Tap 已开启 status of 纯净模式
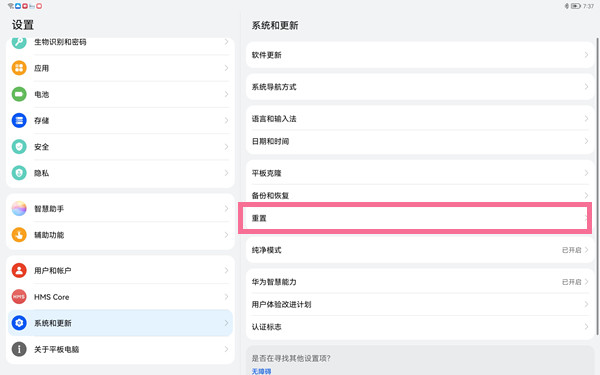 [x=571, y=250]
